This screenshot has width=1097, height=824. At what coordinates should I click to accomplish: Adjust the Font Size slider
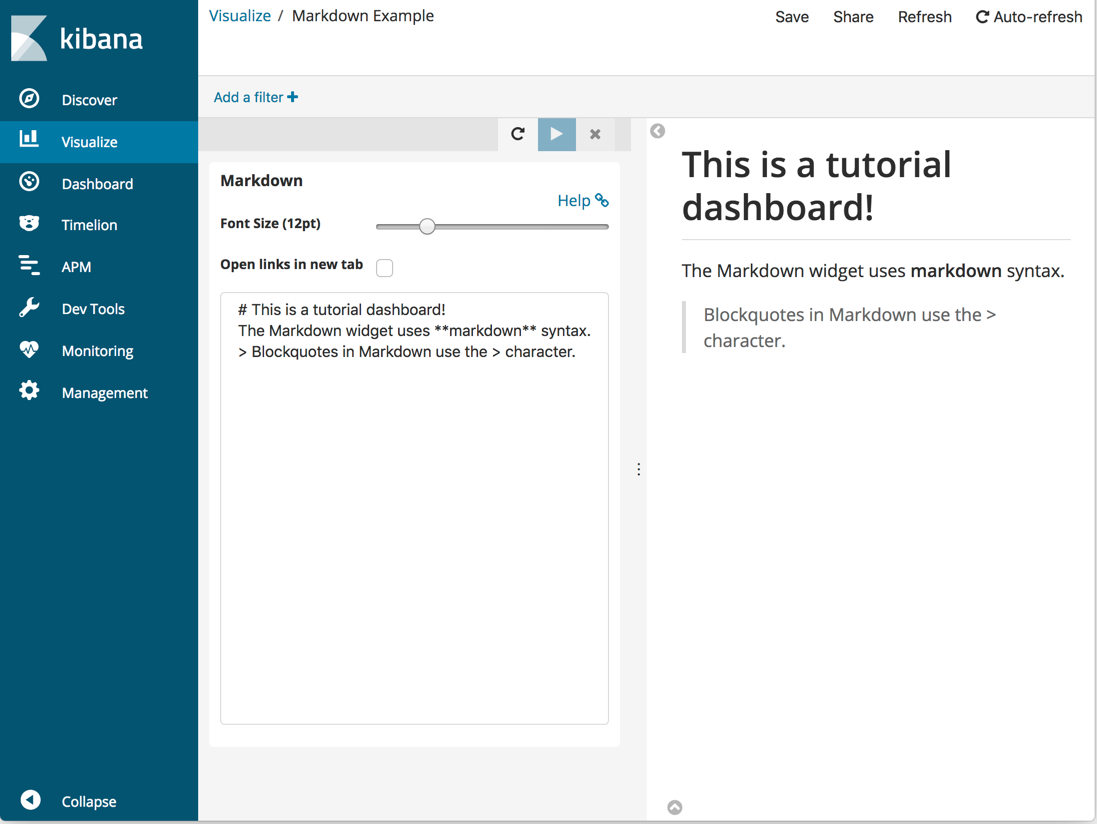(x=428, y=226)
